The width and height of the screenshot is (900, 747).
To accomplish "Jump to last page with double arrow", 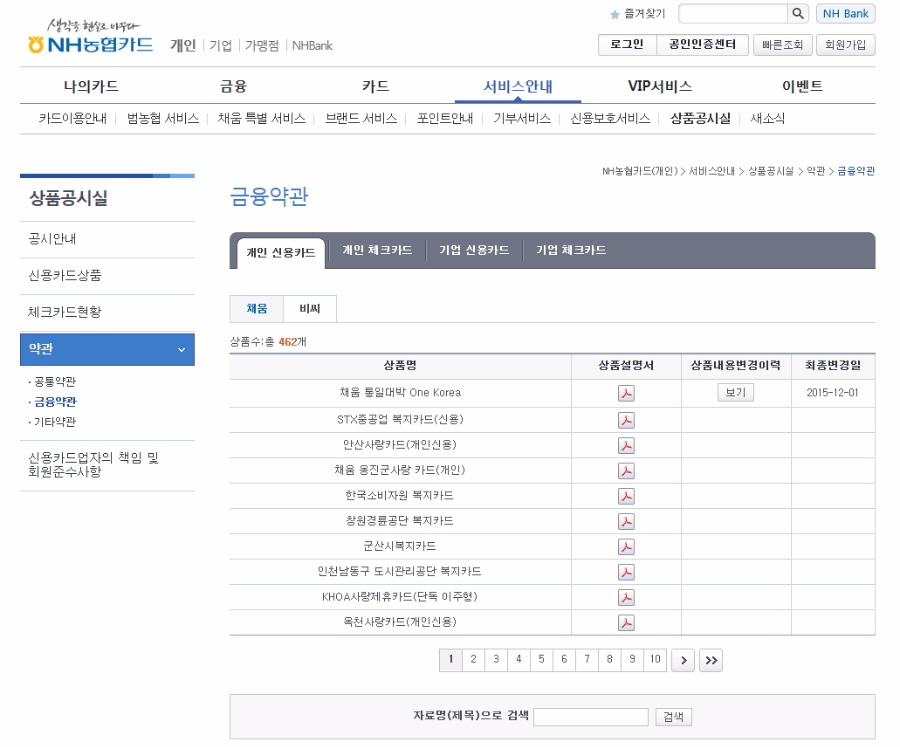I will pyautogui.click(x=711, y=659).
